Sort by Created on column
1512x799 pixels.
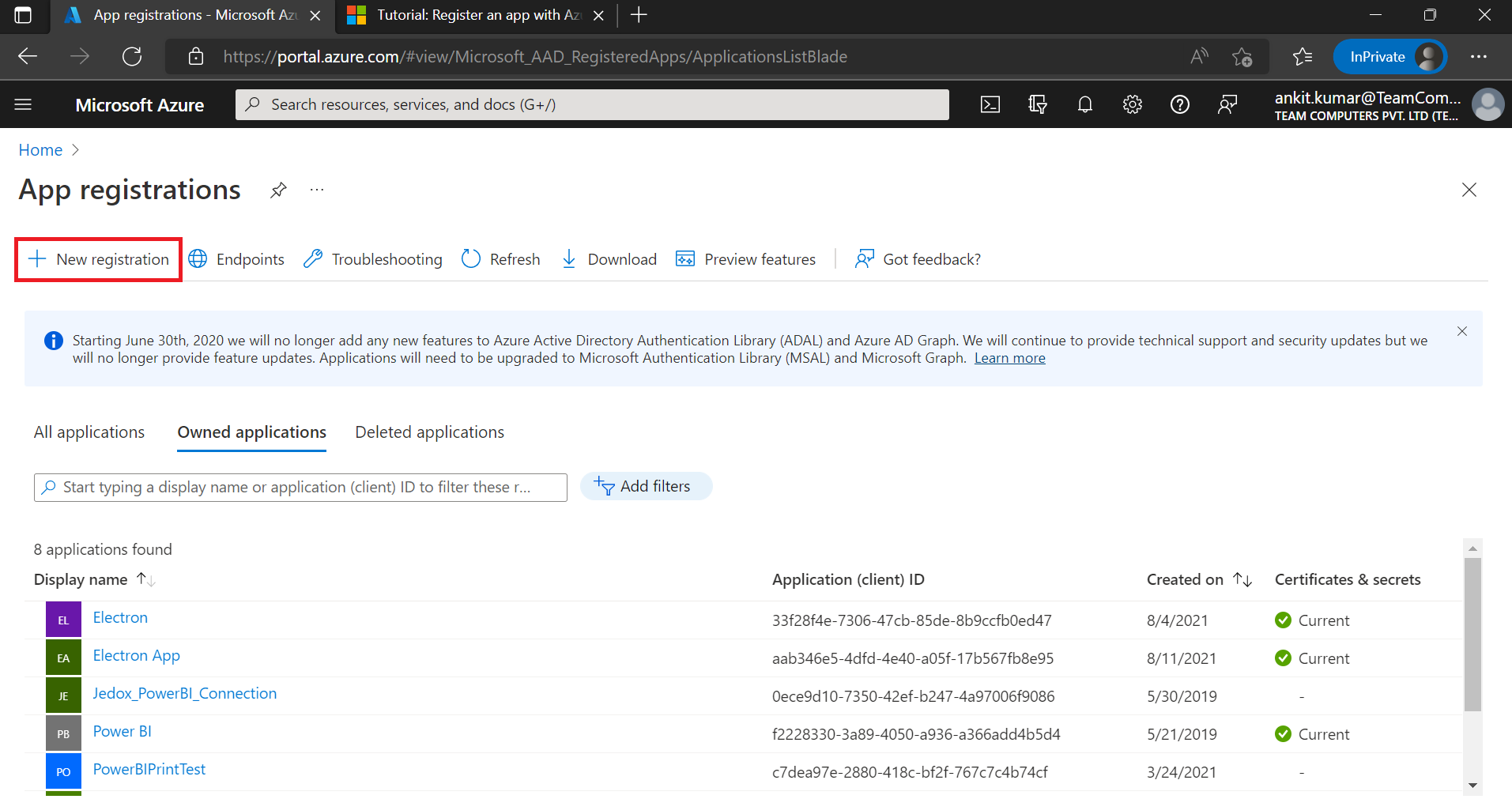coord(1199,579)
